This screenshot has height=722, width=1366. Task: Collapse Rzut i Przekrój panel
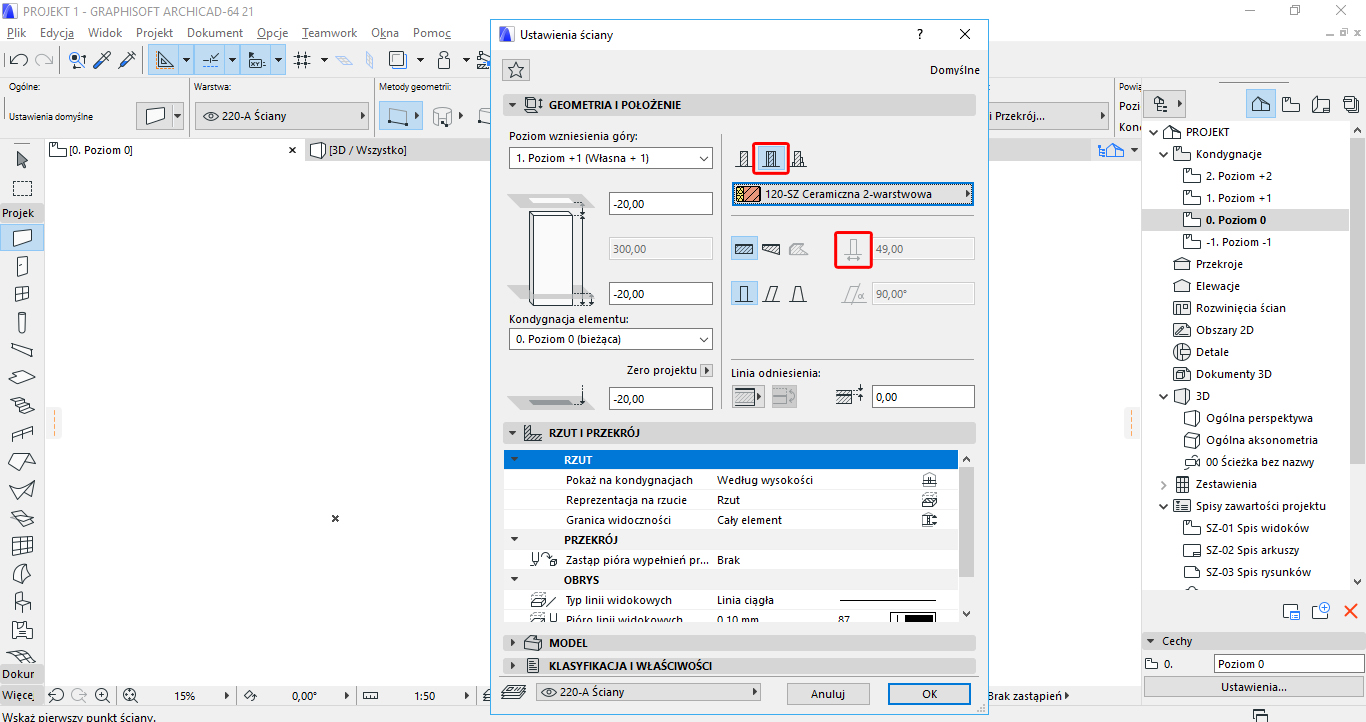(x=514, y=433)
